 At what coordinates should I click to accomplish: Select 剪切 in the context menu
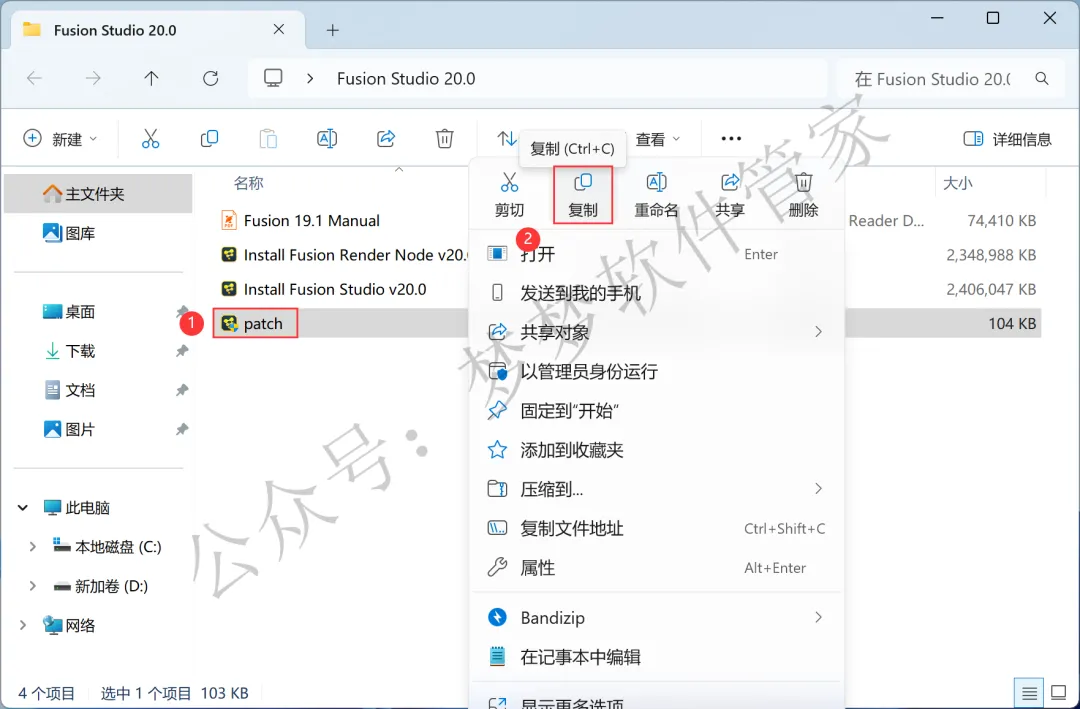coord(509,196)
